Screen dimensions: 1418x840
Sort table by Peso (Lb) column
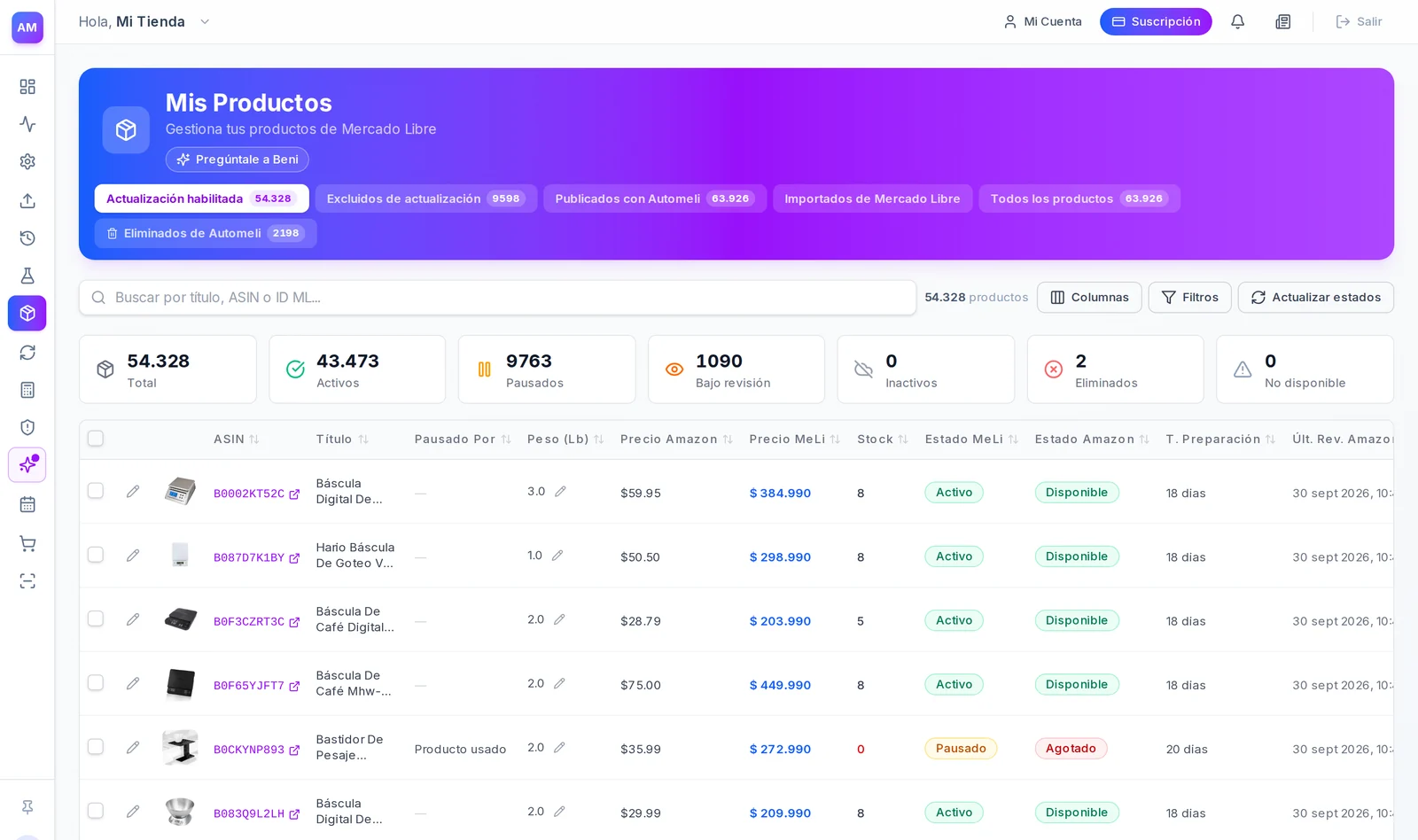tap(565, 439)
